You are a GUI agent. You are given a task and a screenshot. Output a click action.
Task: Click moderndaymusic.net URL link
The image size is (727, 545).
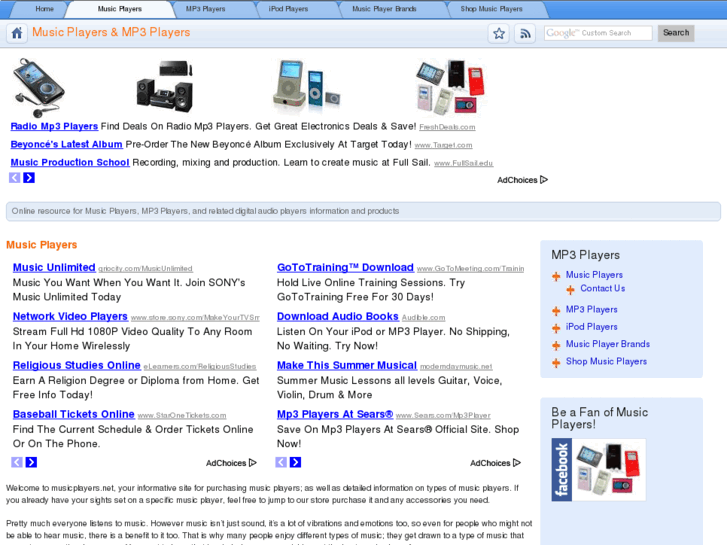click(456, 366)
